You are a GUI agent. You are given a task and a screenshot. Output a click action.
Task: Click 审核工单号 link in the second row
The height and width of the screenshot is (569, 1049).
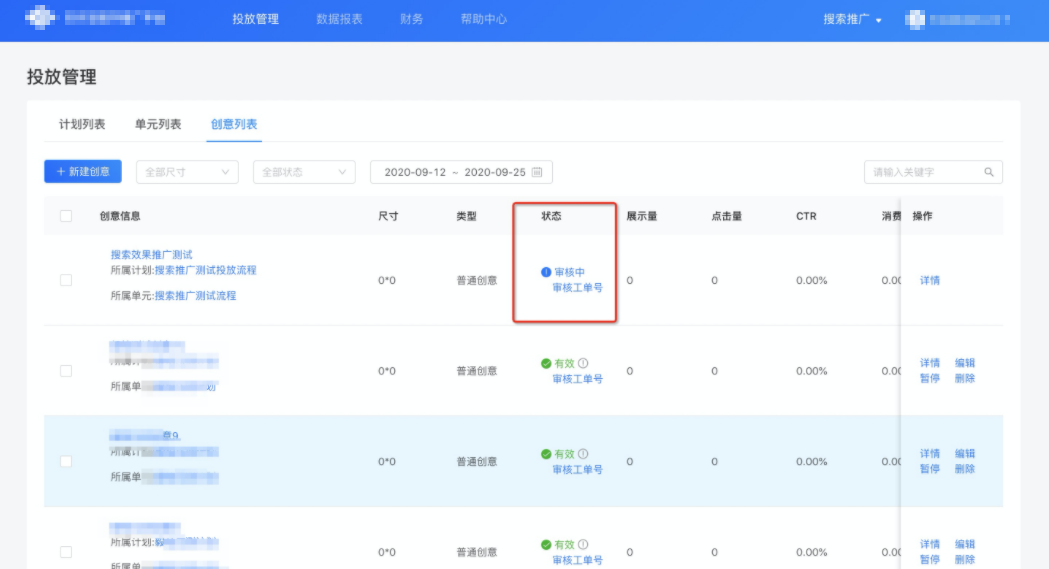click(x=577, y=379)
